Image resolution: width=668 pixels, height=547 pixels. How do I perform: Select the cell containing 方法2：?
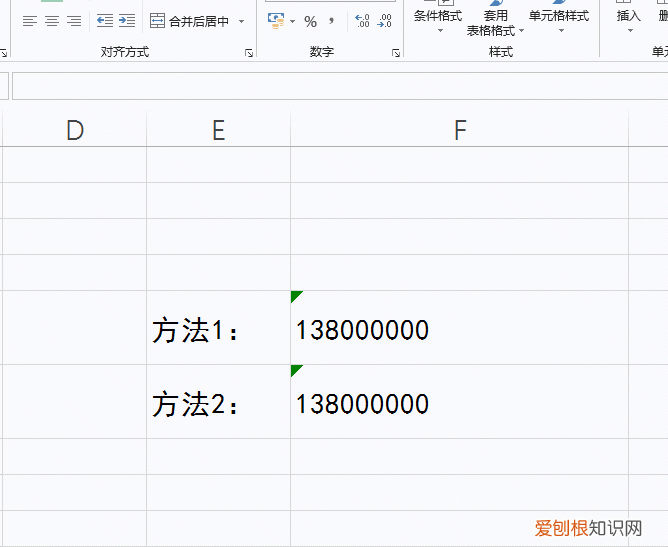pyautogui.click(x=219, y=402)
